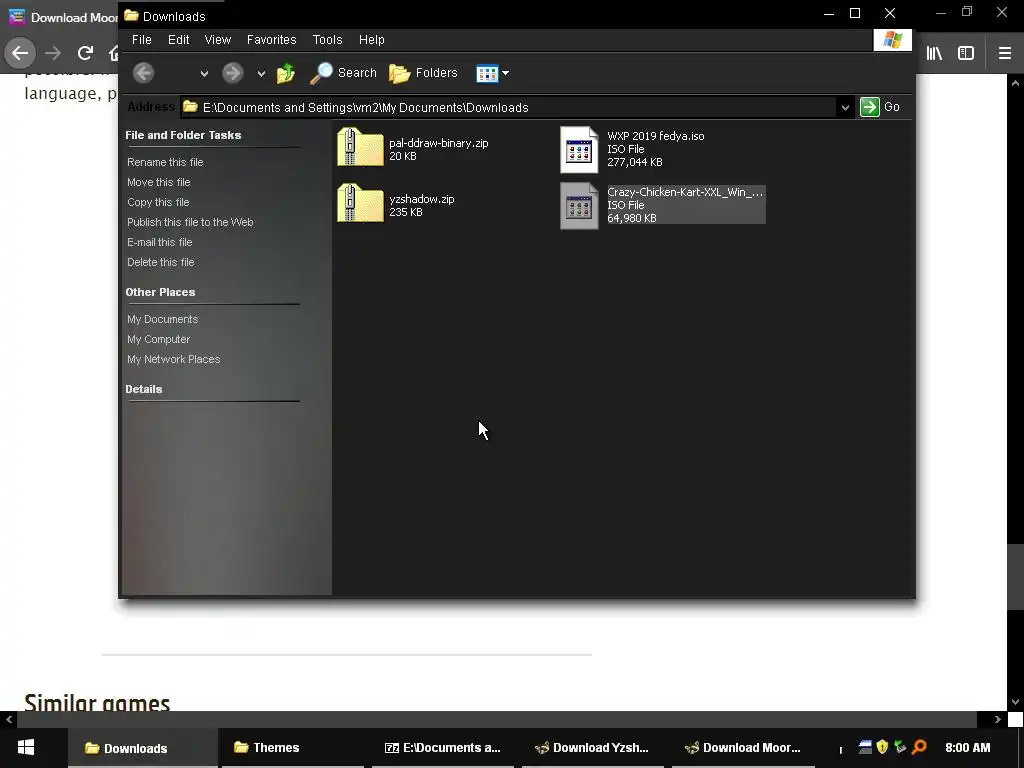Click the yellow security shield tray icon

click(x=882, y=746)
